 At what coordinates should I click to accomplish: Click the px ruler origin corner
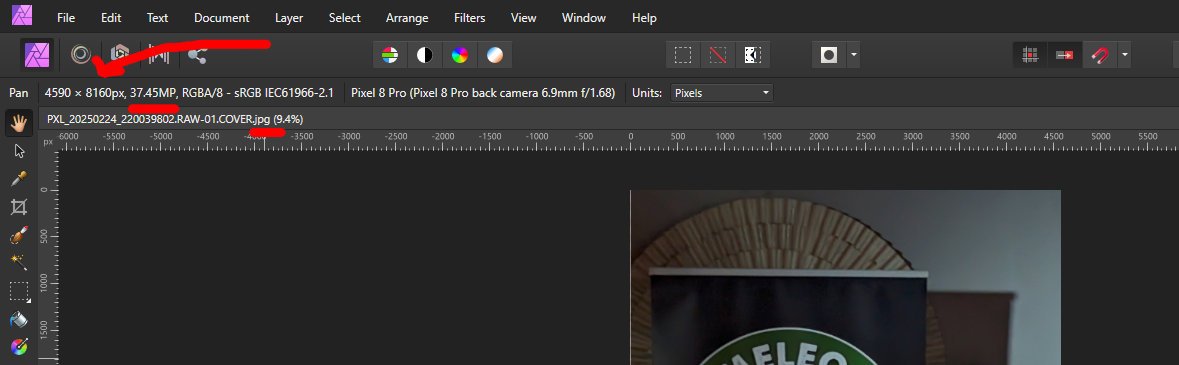[48, 141]
